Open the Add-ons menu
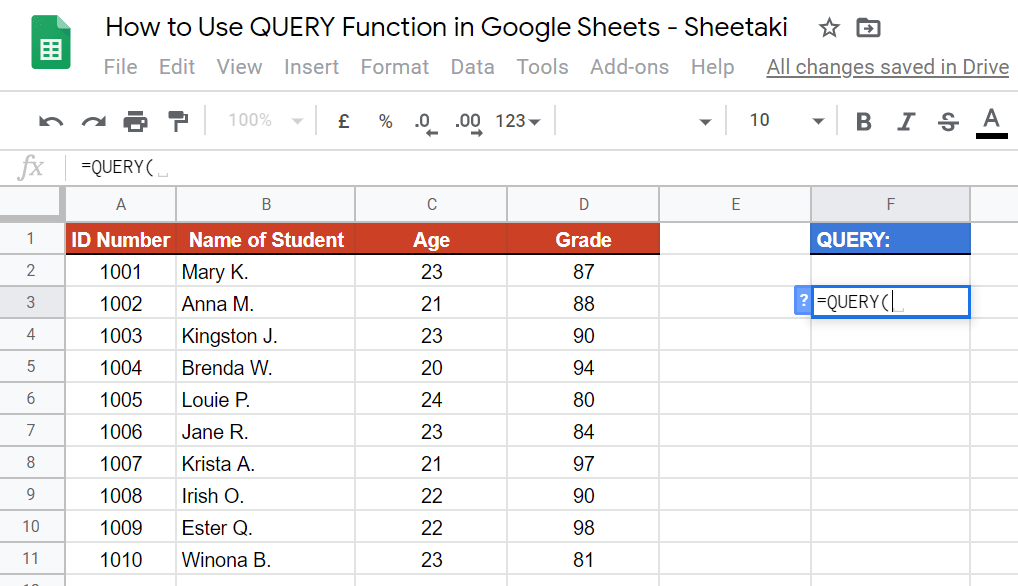1018x586 pixels. [x=629, y=67]
